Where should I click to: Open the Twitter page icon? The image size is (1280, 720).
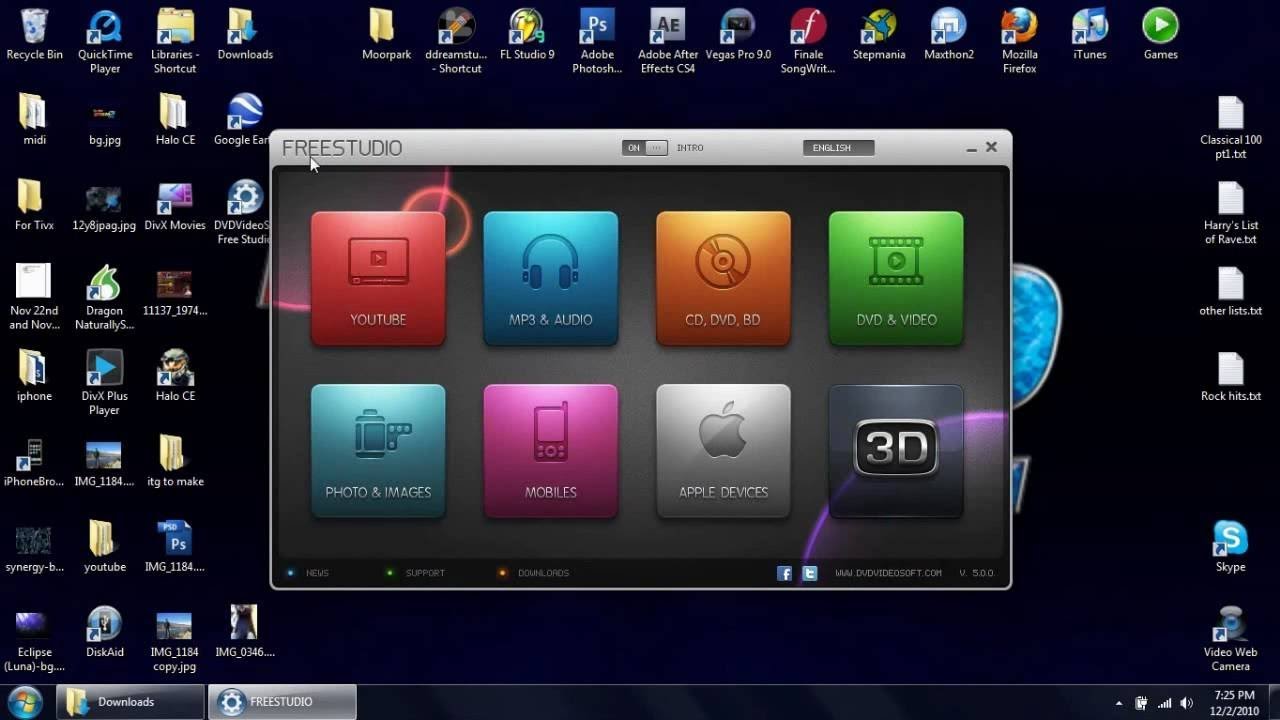click(810, 573)
